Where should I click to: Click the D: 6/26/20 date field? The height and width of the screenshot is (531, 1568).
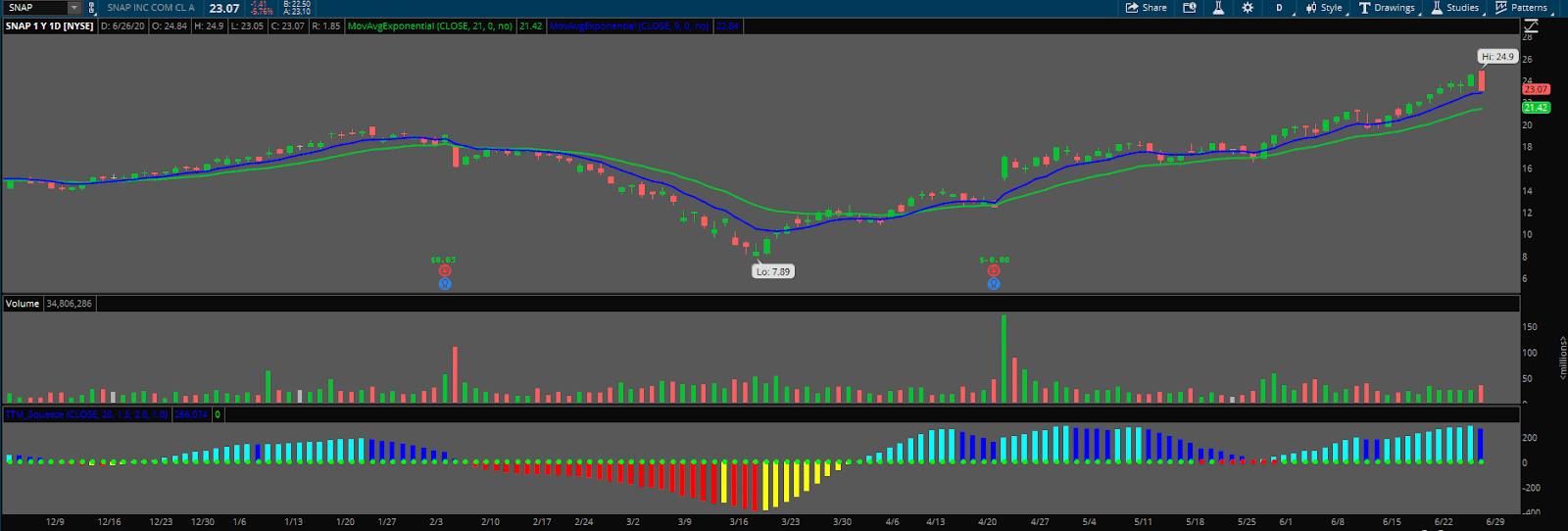coord(123,26)
